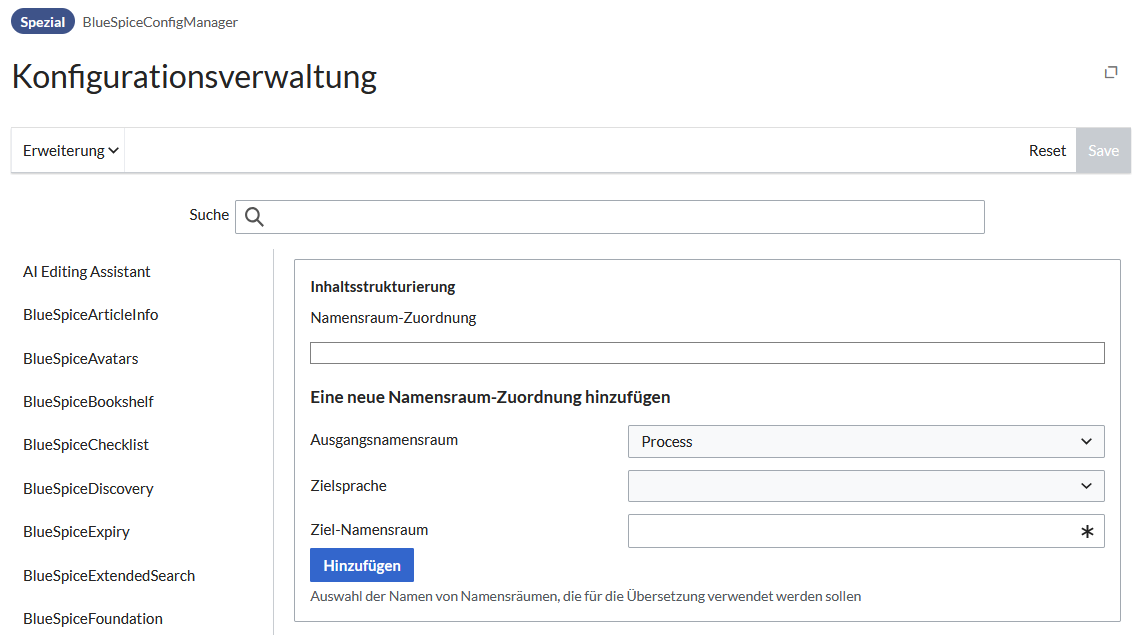Click the Suche search input field
1137x635 pixels.
[x=610, y=217]
